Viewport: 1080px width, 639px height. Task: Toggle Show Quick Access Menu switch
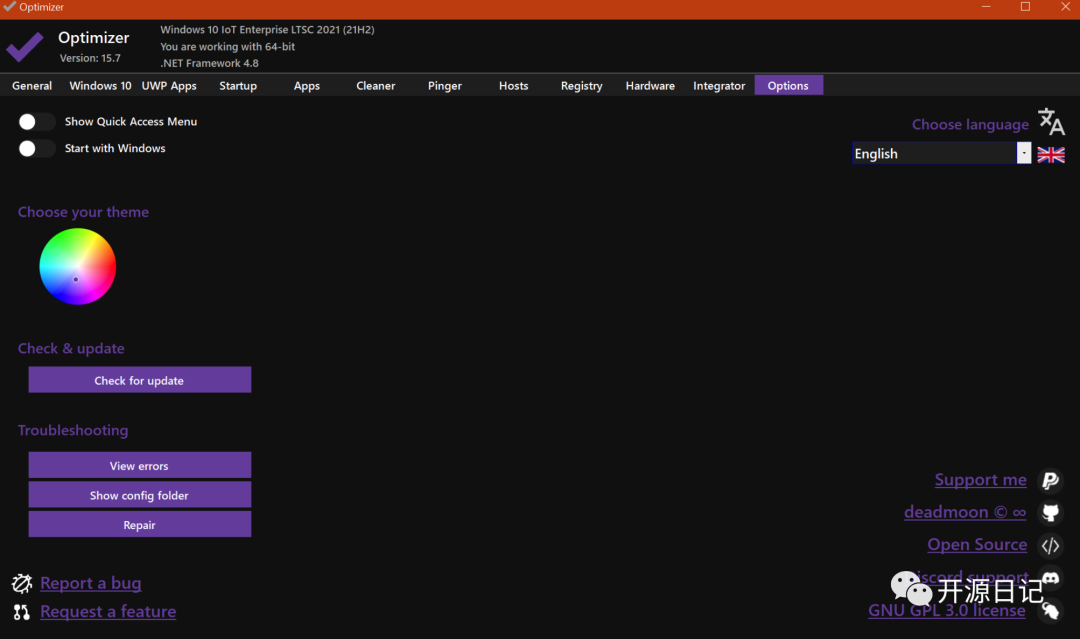click(x=37, y=122)
